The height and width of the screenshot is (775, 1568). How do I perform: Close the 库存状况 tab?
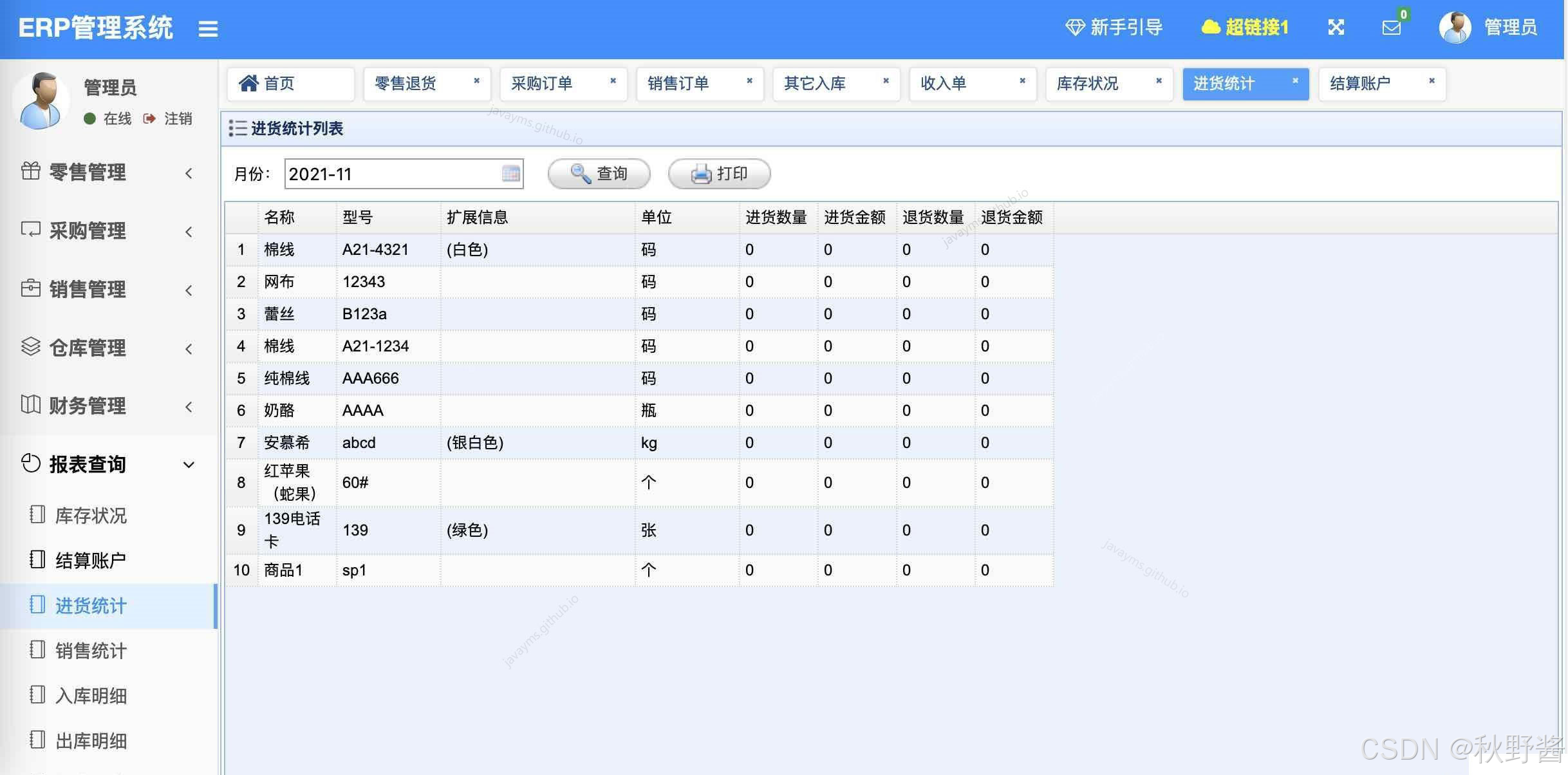pos(1159,81)
